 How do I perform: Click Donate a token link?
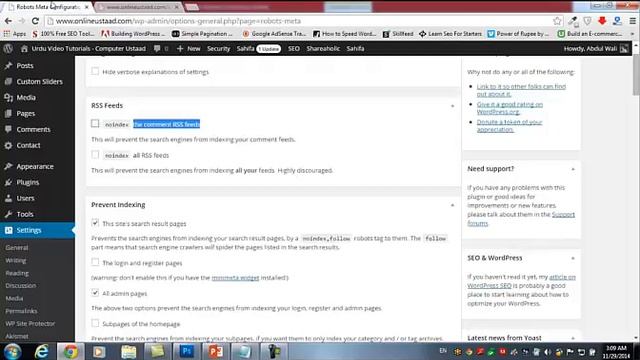point(509,126)
